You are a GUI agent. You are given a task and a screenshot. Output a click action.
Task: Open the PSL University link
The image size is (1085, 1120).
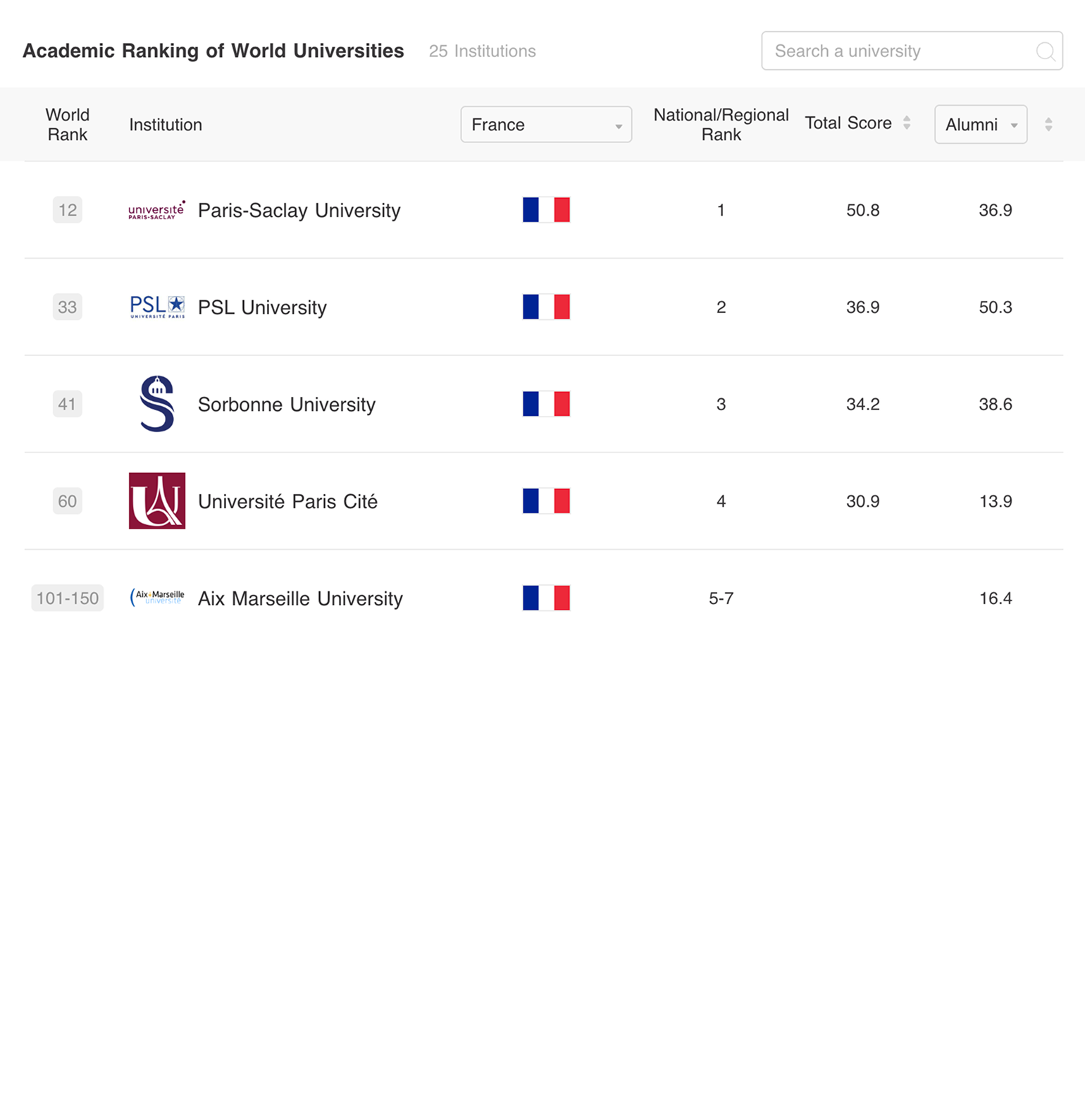coord(262,308)
